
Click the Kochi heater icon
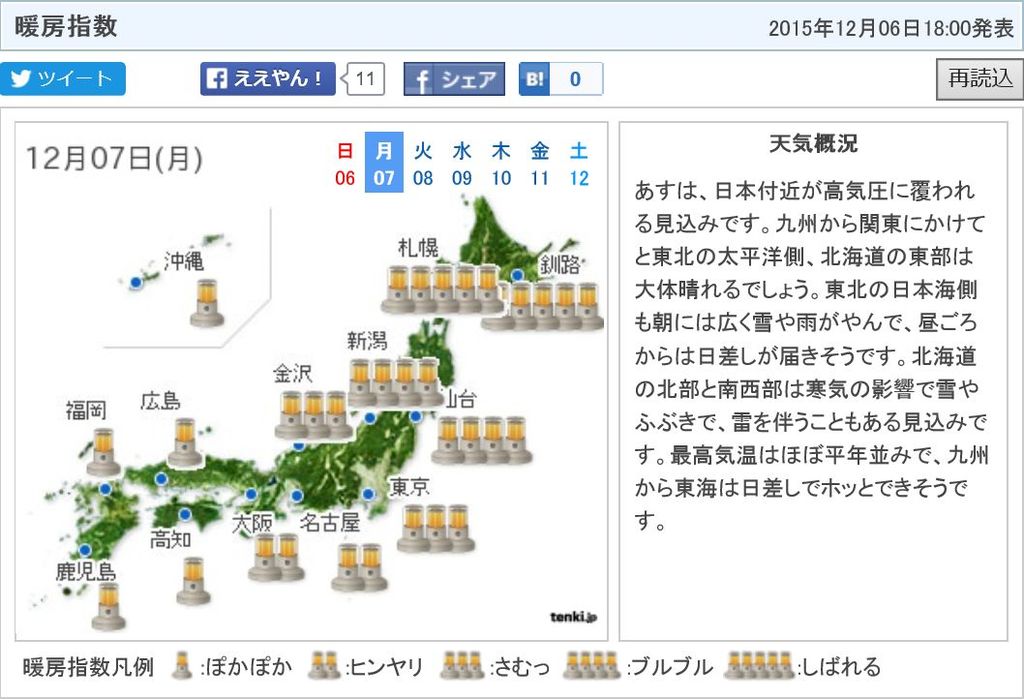(x=194, y=581)
